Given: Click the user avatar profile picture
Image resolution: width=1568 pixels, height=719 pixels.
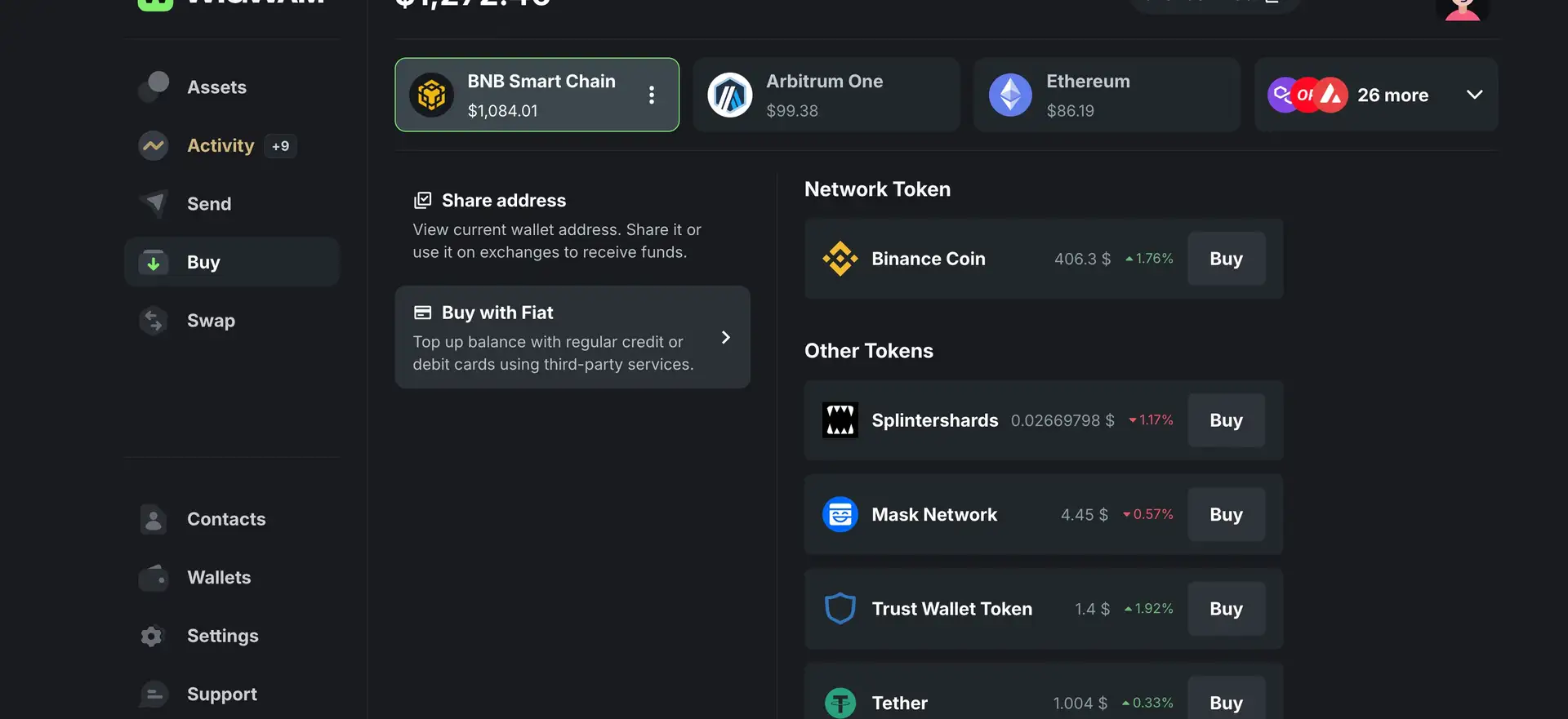Looking at the screenshot, I should [x=1462, y=8].
